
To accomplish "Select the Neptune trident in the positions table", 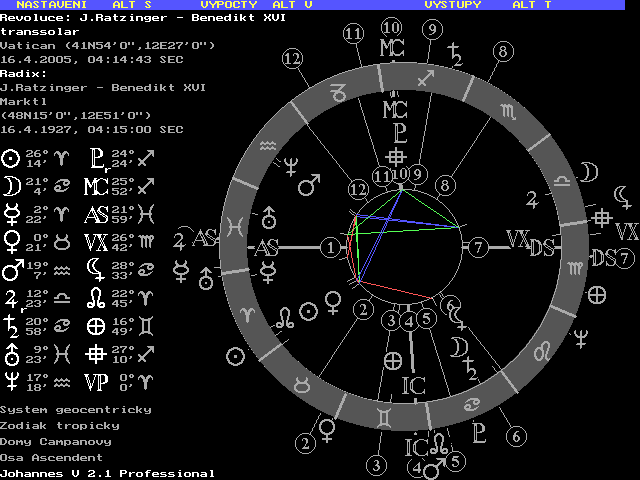I will click(11, 380).
